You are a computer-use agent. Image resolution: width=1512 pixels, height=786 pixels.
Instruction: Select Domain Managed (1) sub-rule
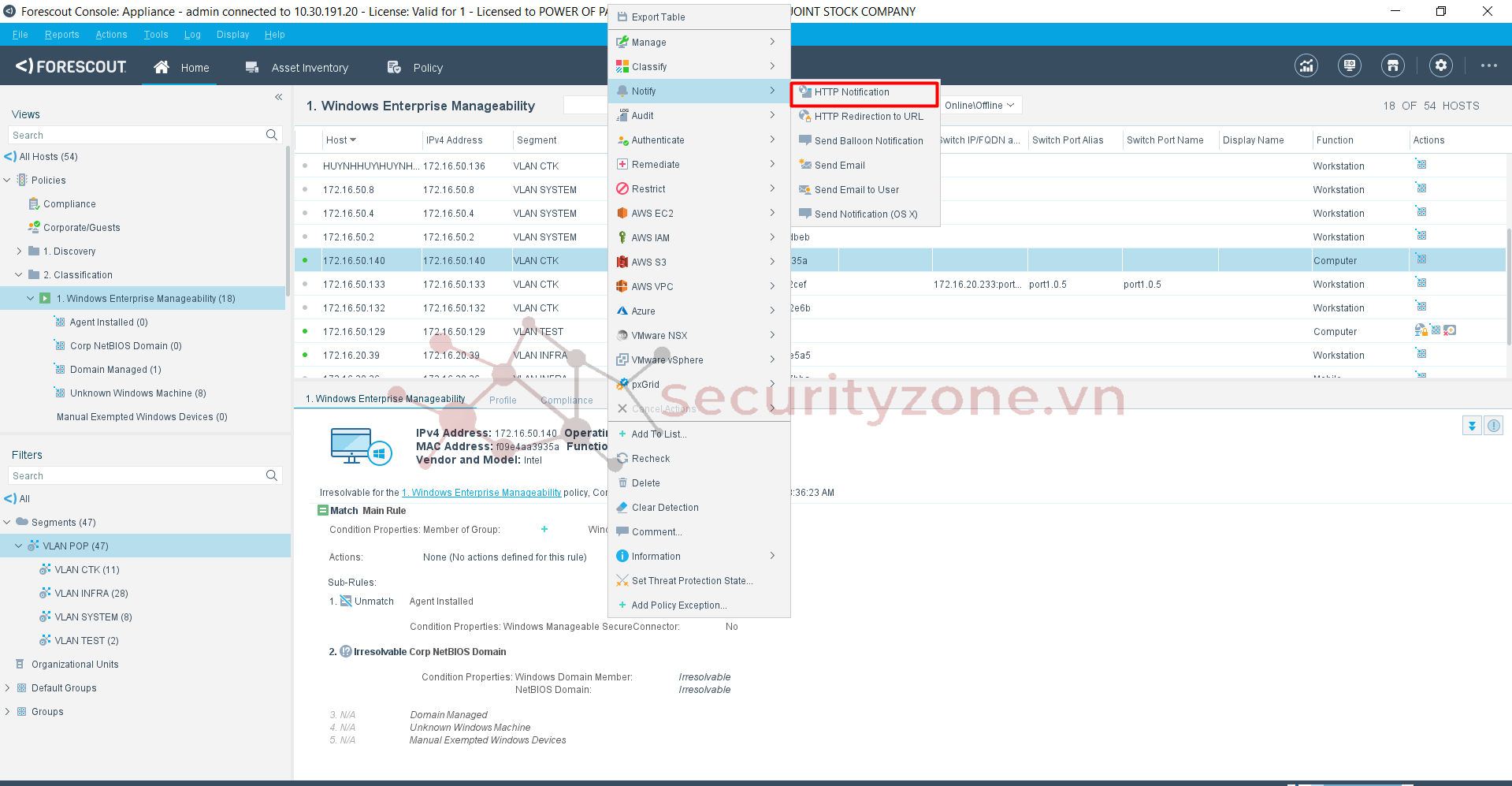click(x=115, y=370)
